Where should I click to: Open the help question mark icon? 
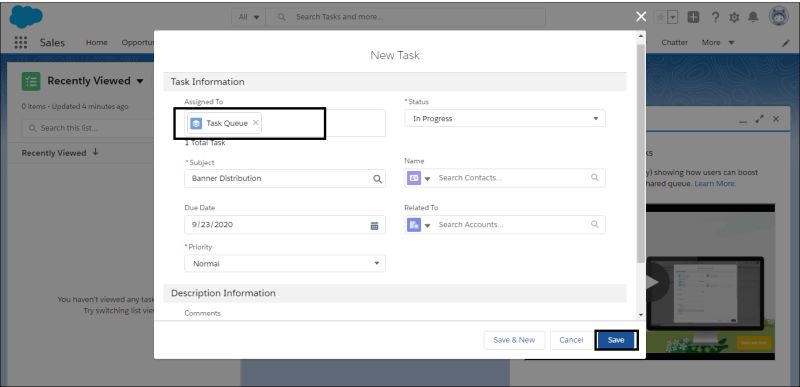pos(715,17)
